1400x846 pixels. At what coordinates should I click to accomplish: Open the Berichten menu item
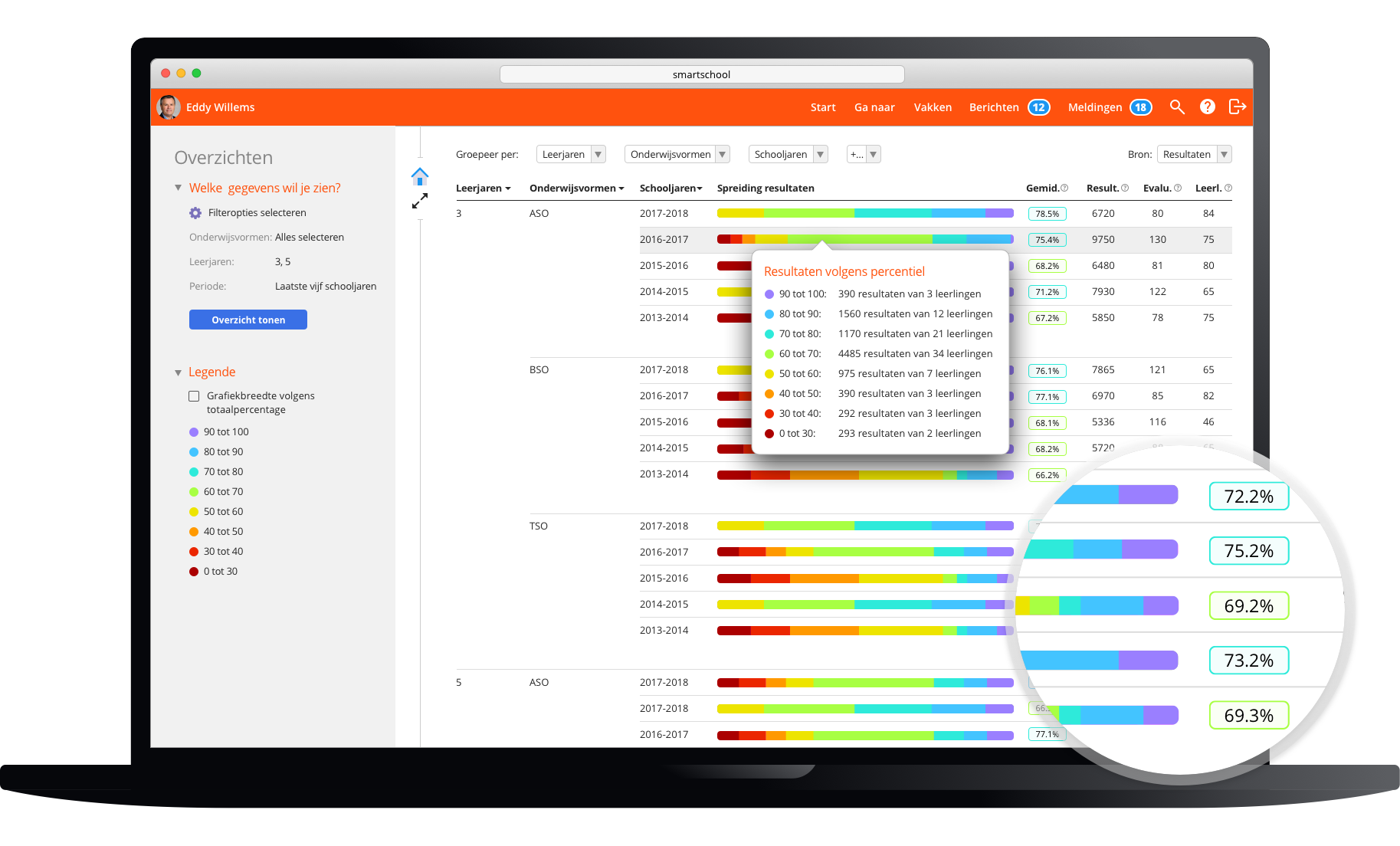point(994,107)
